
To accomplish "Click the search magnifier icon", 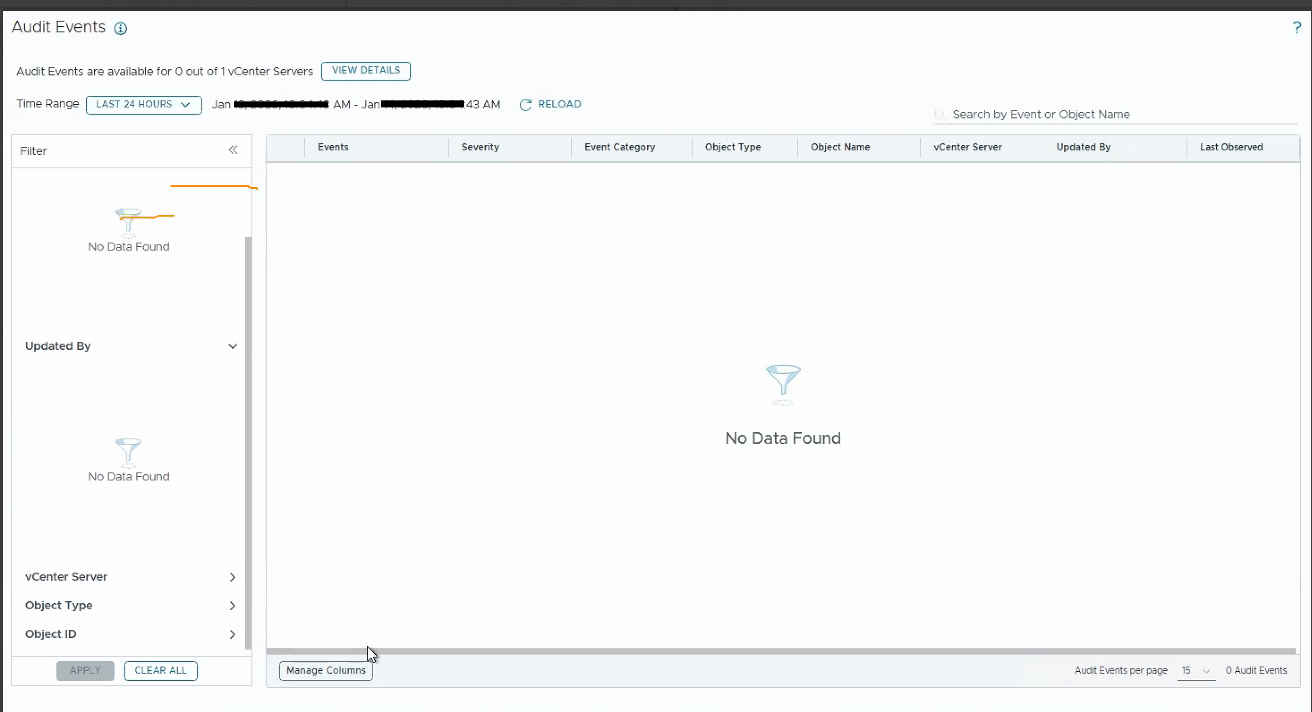I will pos(940,115).
